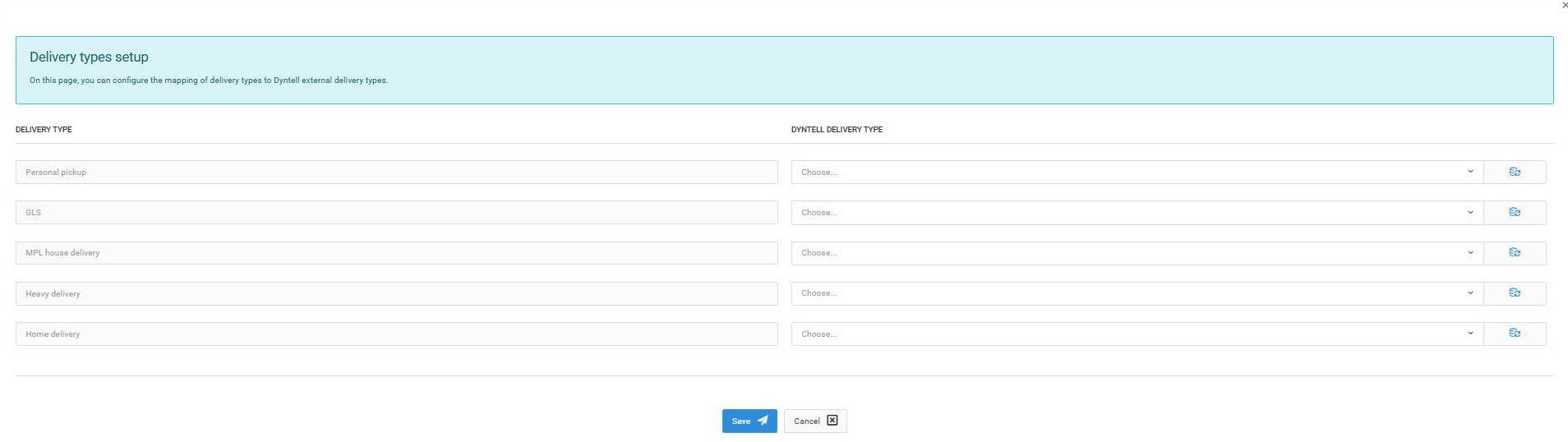
Task: Click the Home delivery field
Action: click(x=396, y=334)
